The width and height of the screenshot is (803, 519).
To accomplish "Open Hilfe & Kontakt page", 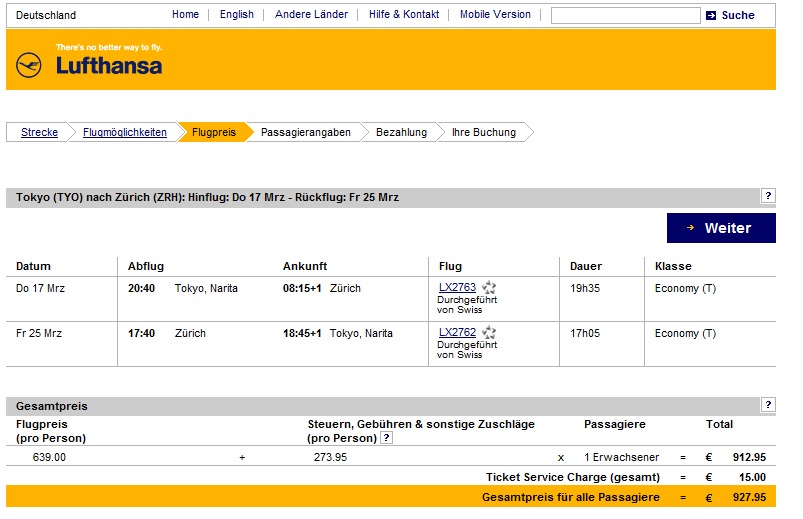I will click(404, 15).
